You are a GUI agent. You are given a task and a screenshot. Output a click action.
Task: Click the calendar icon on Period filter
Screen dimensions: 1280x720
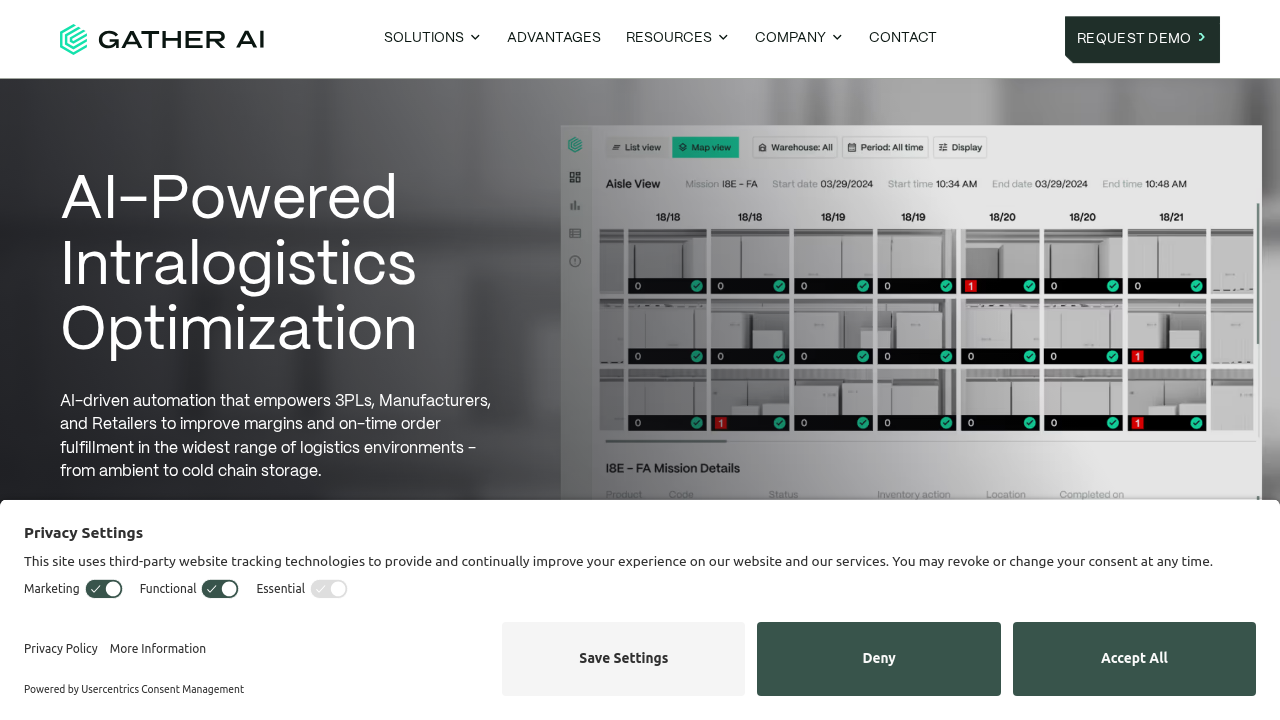pyautogui.click(x=852, y=147)
